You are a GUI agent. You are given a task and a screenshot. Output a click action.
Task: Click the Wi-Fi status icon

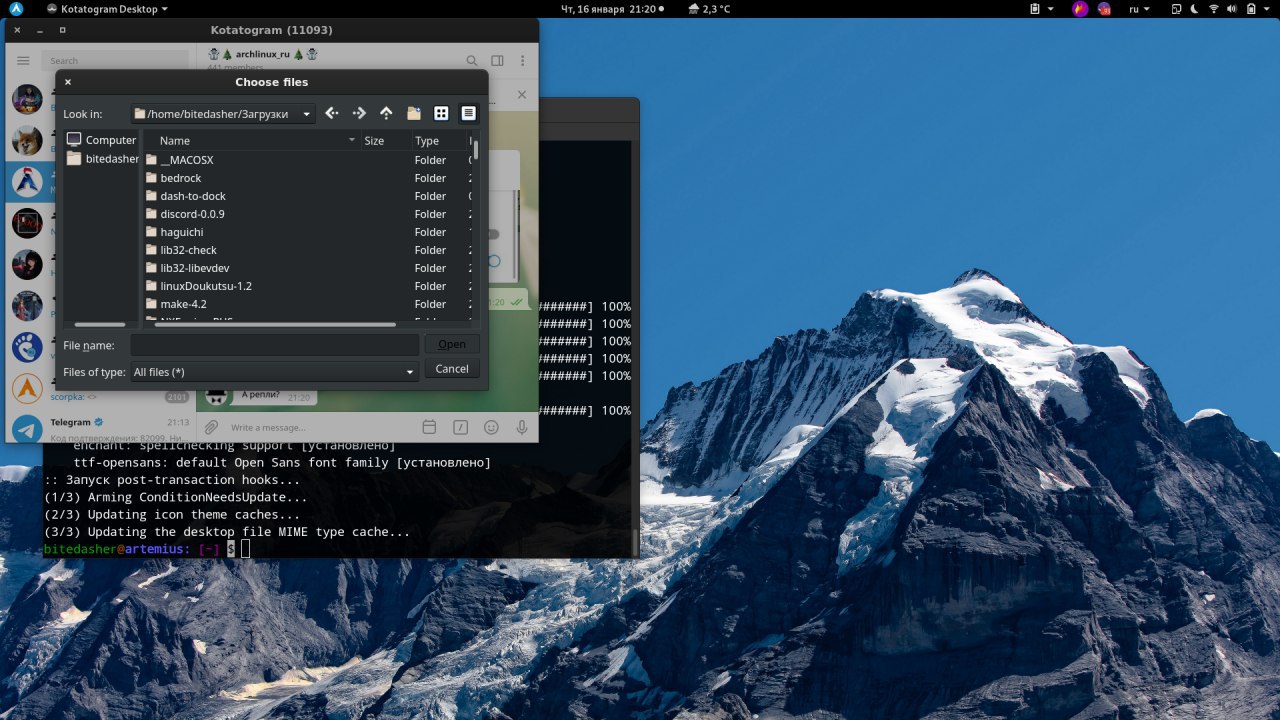pos(1215,9)
